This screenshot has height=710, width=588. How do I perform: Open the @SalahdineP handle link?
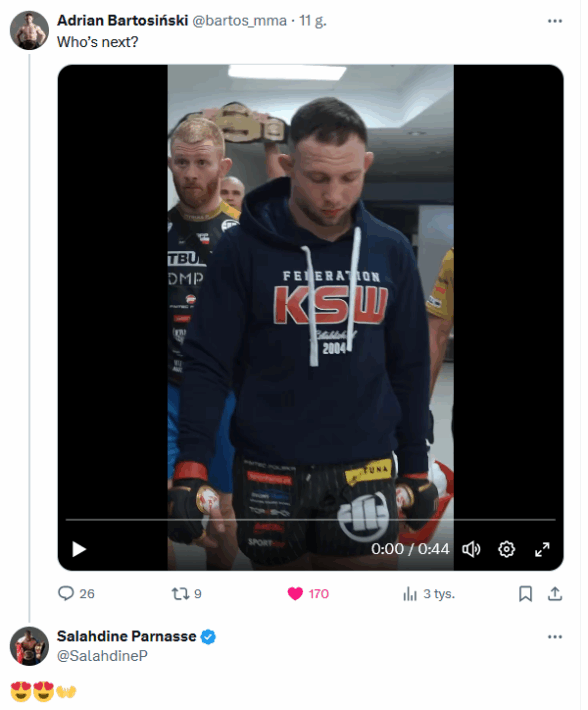coord(102,656)
